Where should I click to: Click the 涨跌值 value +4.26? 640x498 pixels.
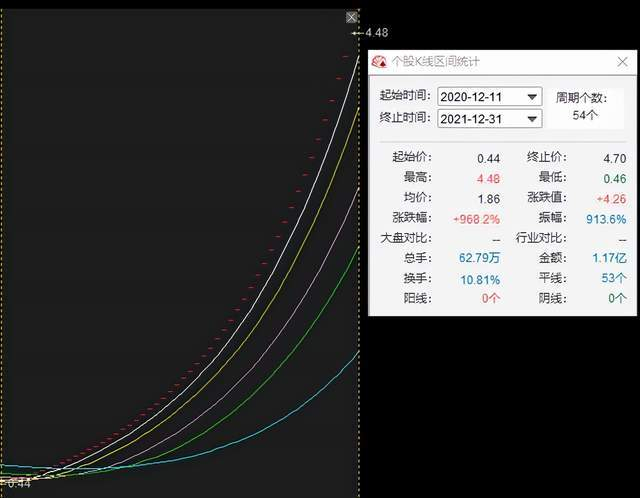(611, 199)
